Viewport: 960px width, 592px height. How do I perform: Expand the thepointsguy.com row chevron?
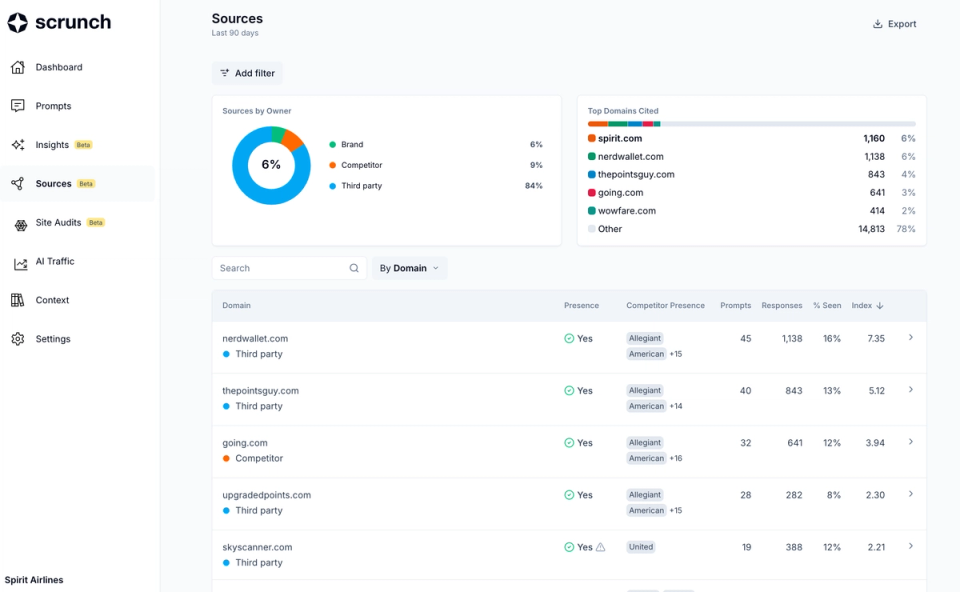pyautogui.click(x=910, y=389)
